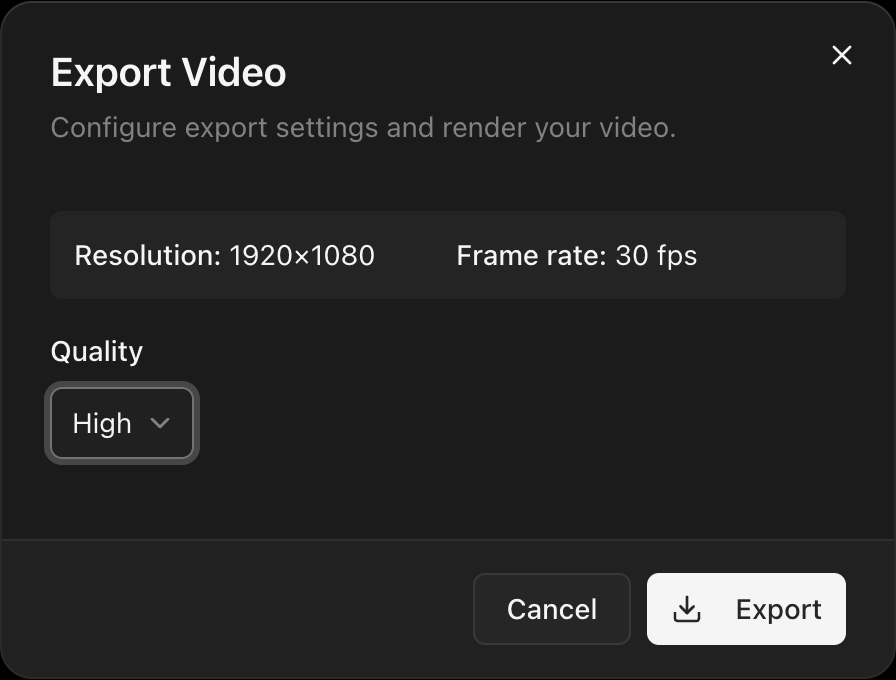Screen dimensions: 896x680
Task: Click the Quality section label
Action: (96, 351)
